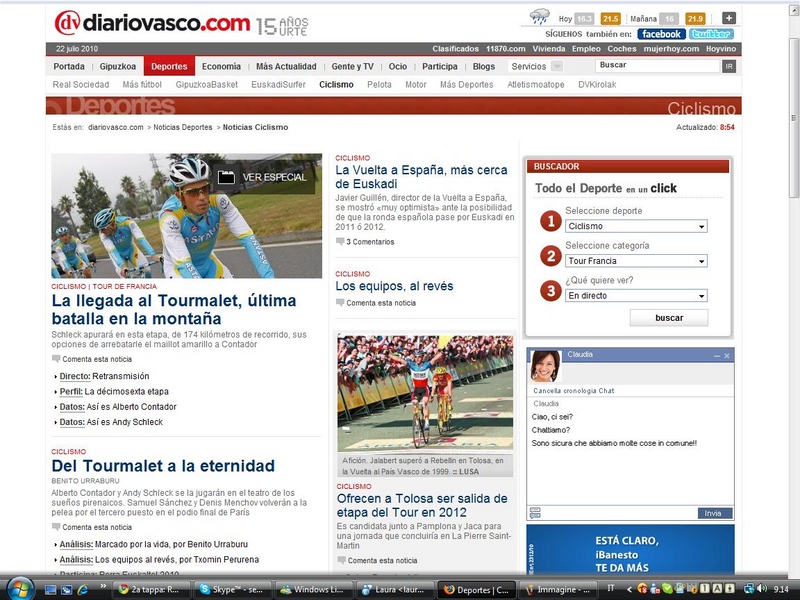
Task: Open the ¿Qué quiere ver? dropdown
Action: (636, 296)
